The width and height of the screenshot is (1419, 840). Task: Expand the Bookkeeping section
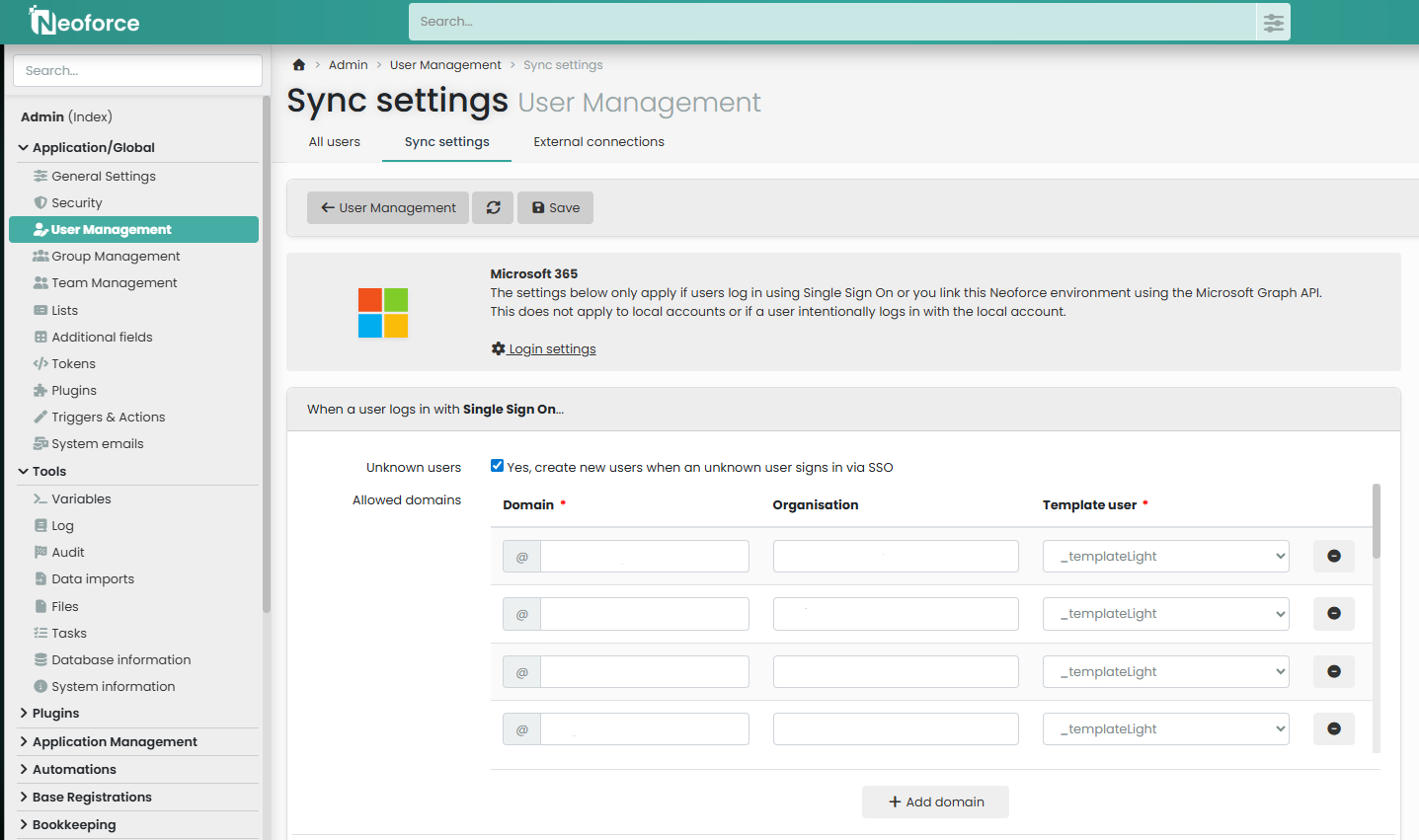pyautogui.click(x=74, y=824)
